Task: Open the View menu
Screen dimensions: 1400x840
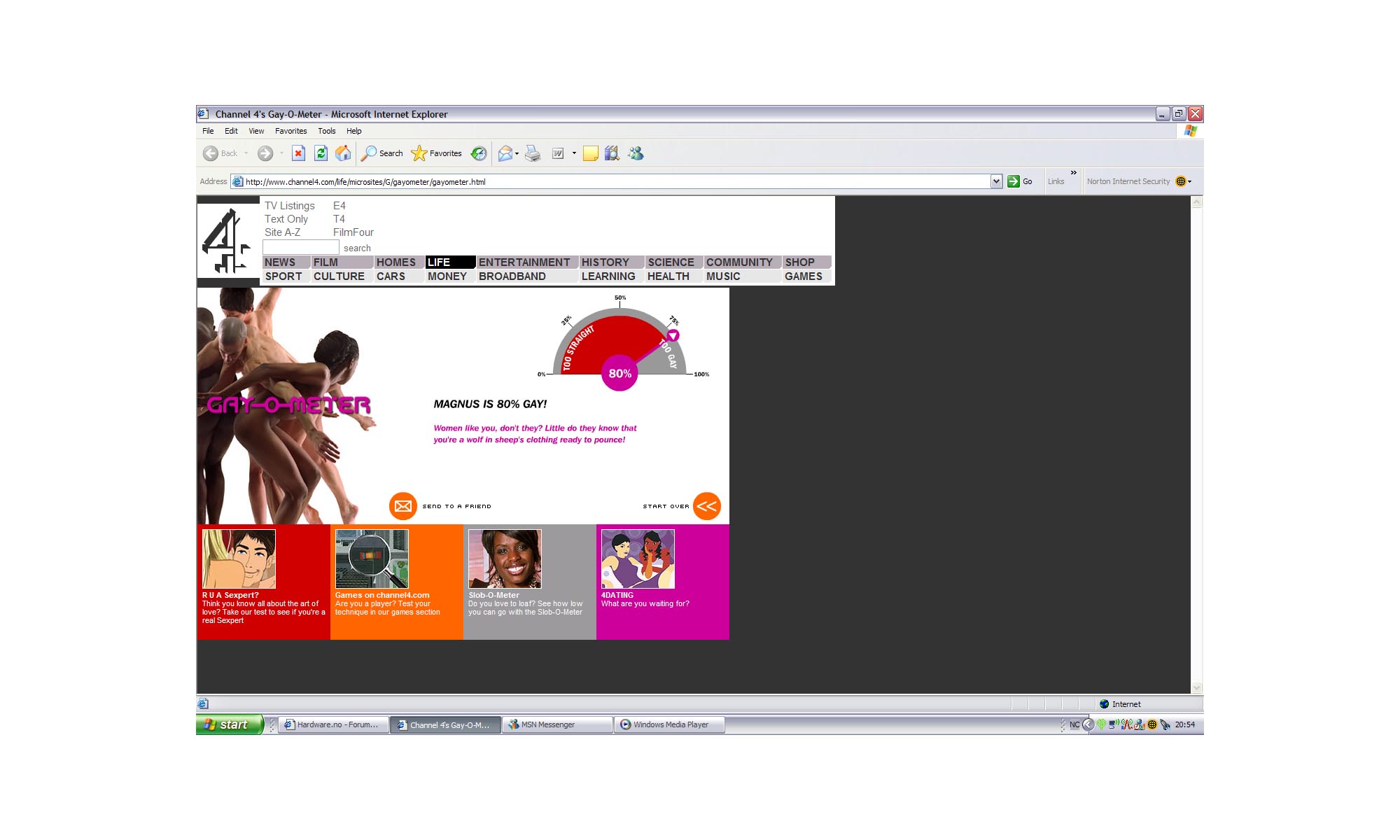Action: point(256,131)
